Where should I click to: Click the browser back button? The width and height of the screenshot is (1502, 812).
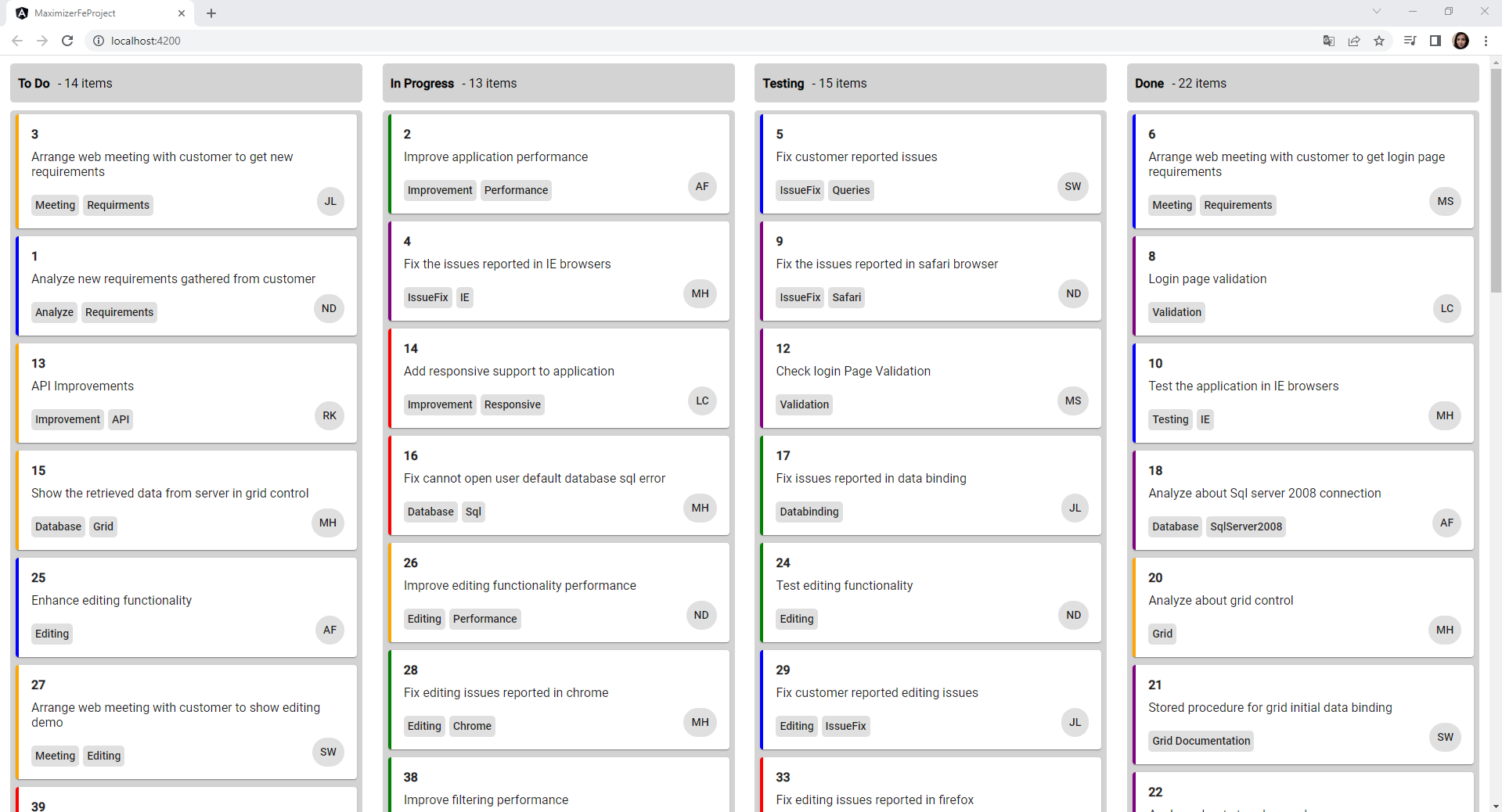click(x=17, y=41)
